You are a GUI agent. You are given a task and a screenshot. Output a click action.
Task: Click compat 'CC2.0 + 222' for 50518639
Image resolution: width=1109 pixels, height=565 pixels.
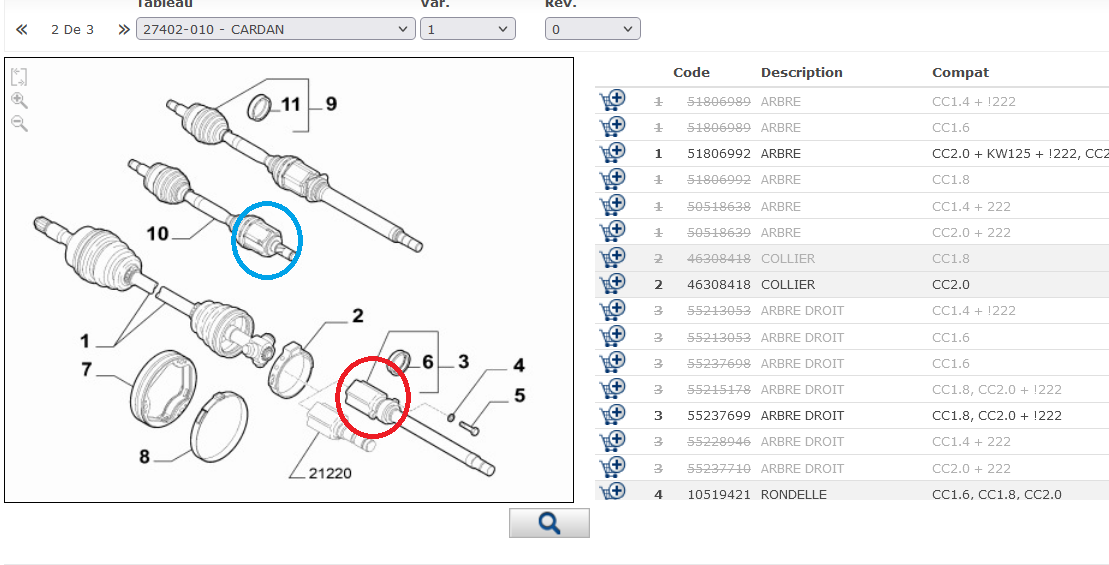pyautogui.click(x=971, y=233)
